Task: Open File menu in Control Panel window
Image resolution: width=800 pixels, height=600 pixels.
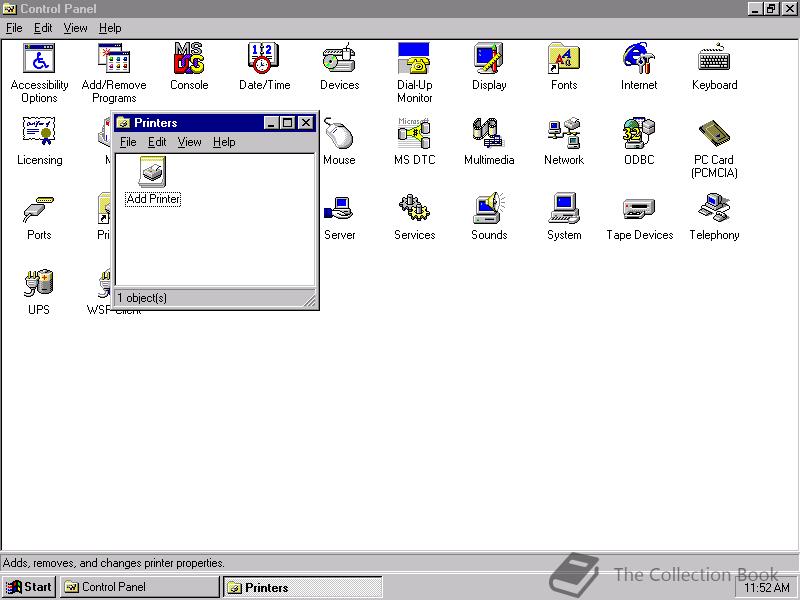Action: pyautogui.click(x=14, y=28)
